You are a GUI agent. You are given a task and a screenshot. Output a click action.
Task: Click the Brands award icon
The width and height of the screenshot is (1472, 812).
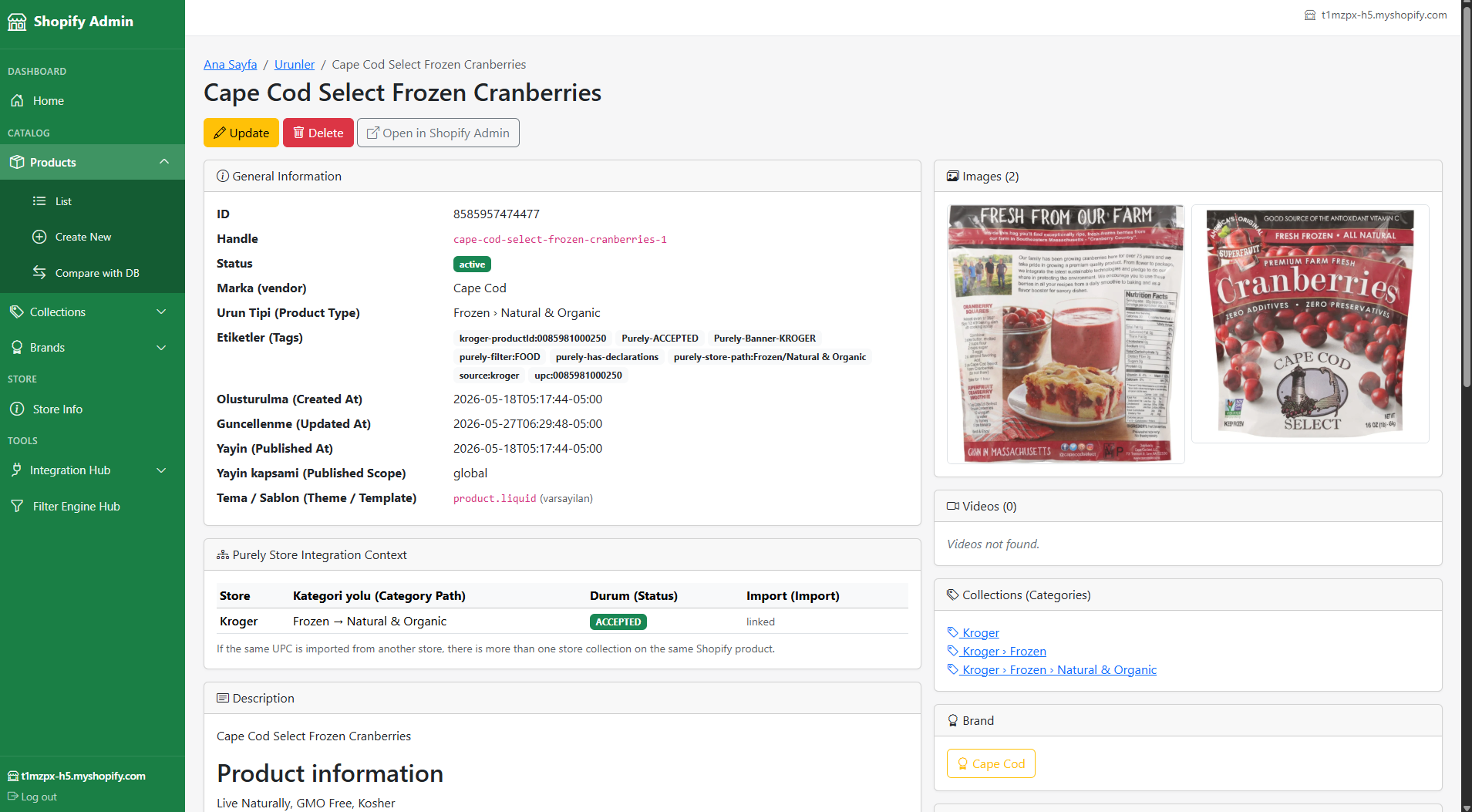pyautogui.click(x=17, y=348)
